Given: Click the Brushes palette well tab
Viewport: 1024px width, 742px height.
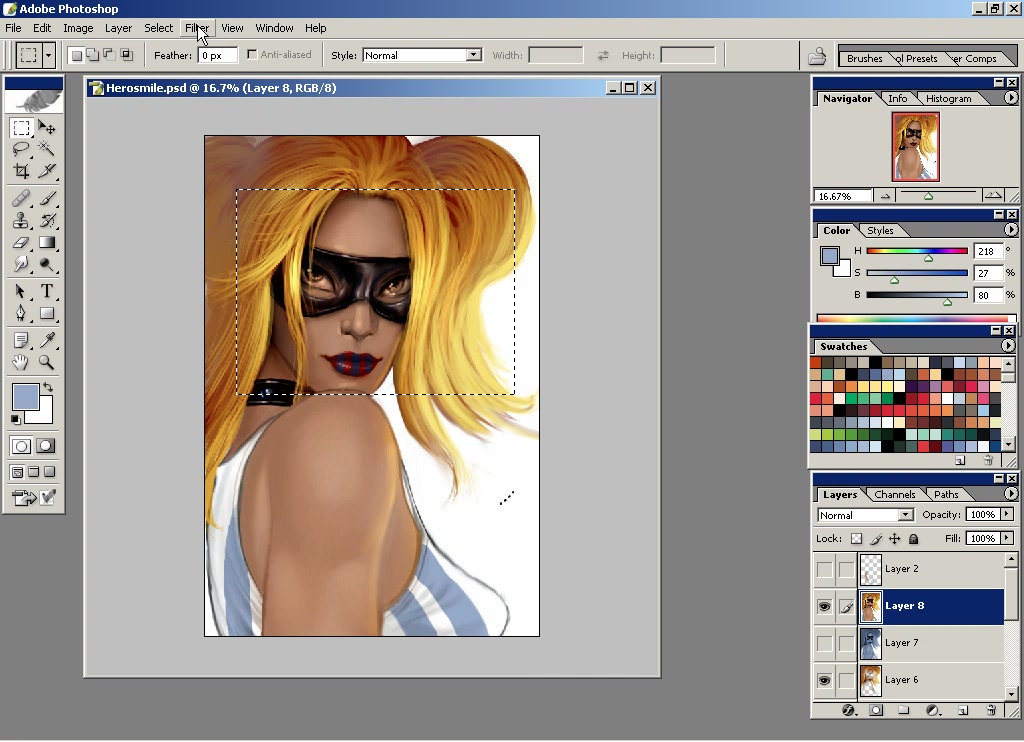Looking at the screenshot, I should click(864, 59).
